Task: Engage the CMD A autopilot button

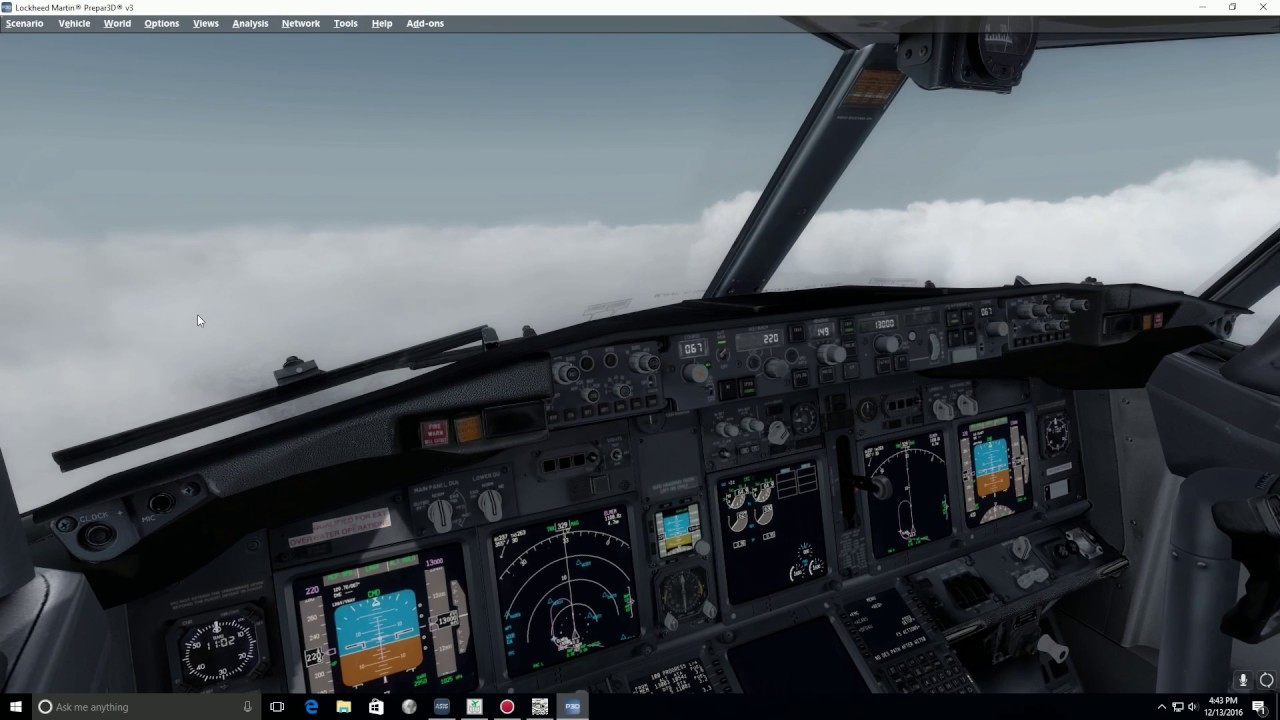Action: click(x=953, y=316)
